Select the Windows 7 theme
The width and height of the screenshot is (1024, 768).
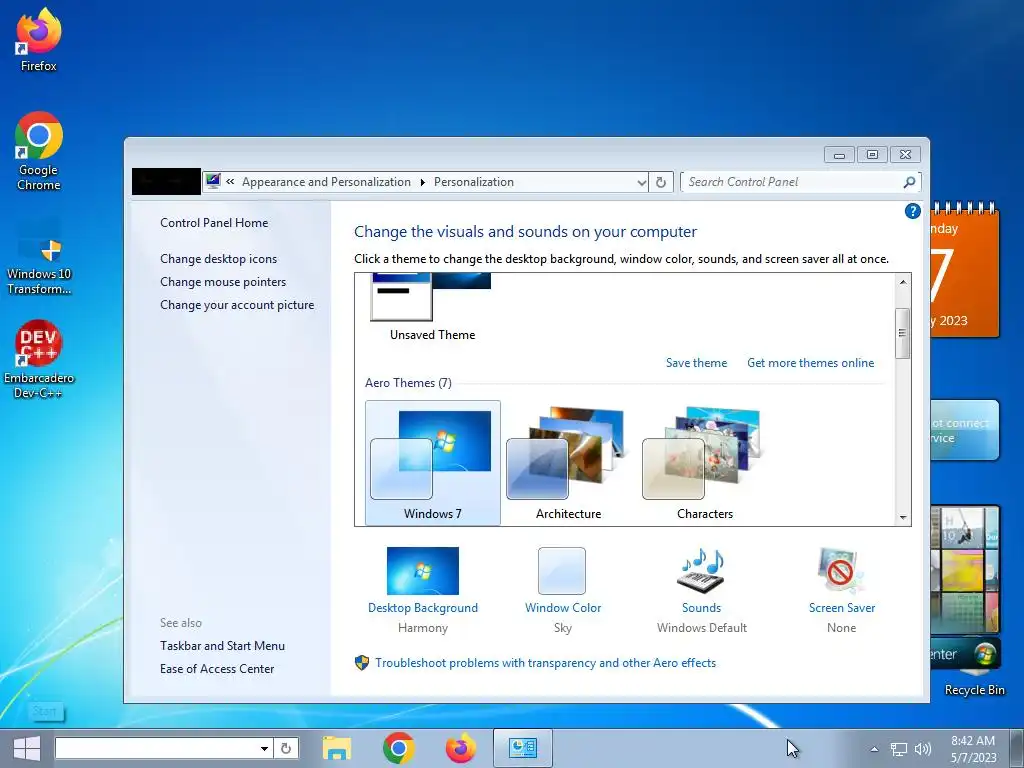pos(432,462)
